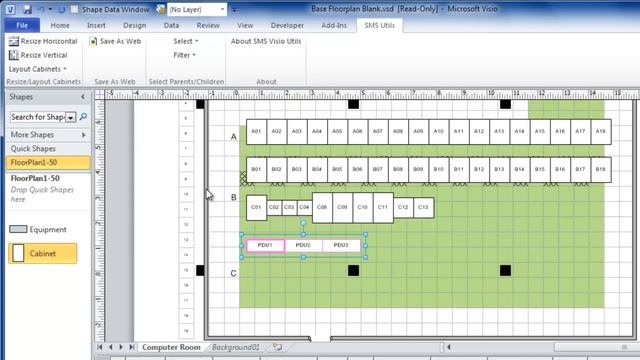The height and width of the screenshot is (360, 640).
Task: Open the Layout Cabinets dropdown
Action: click(38, 69)
